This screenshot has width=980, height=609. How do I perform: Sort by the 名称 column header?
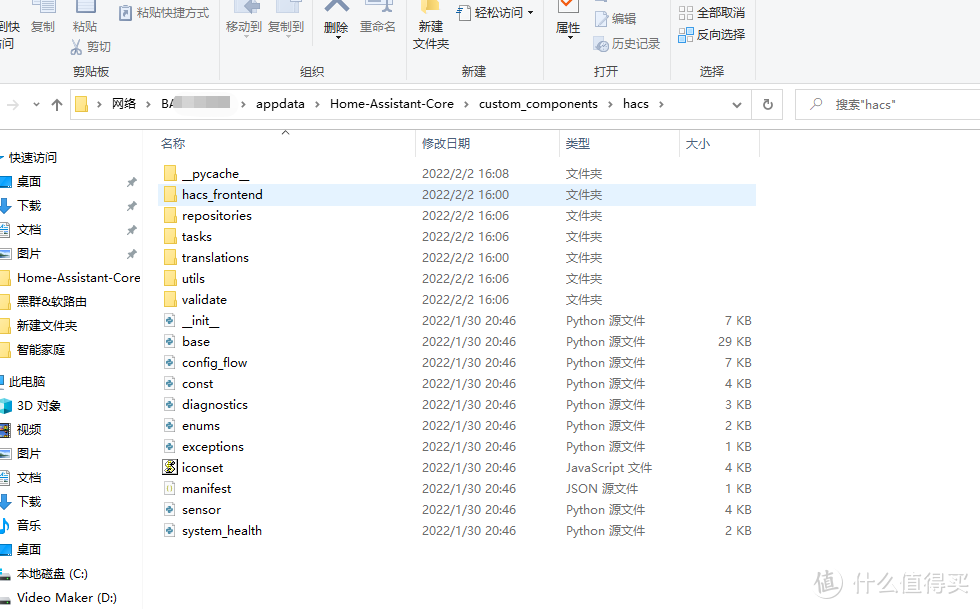(173, 144)
